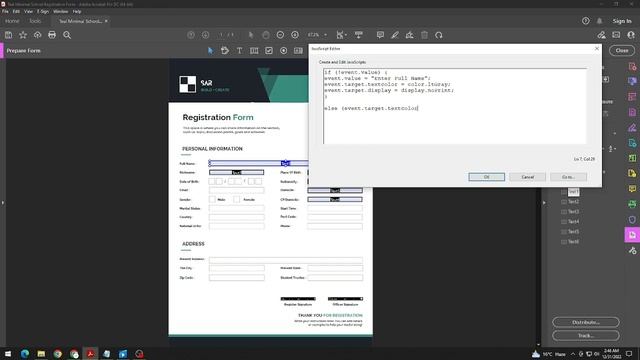Click the rotate icon in top toolbar

[x=439, y=35]
